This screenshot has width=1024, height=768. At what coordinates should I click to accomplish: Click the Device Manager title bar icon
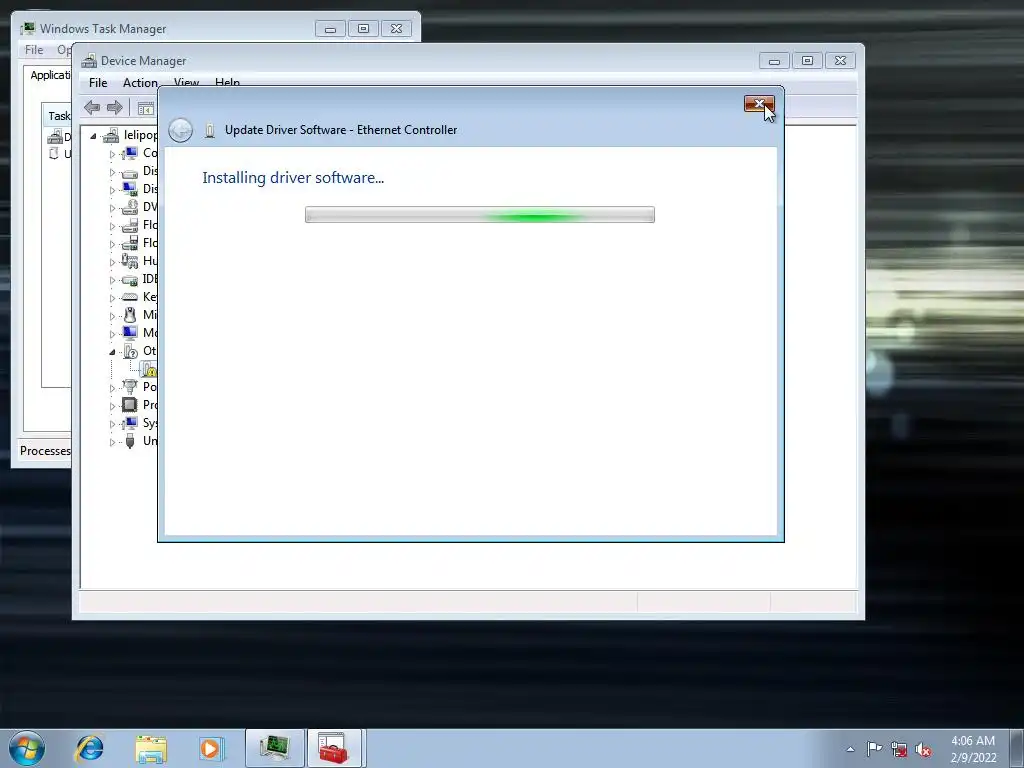pyautogui.click(x=89, y=61)
